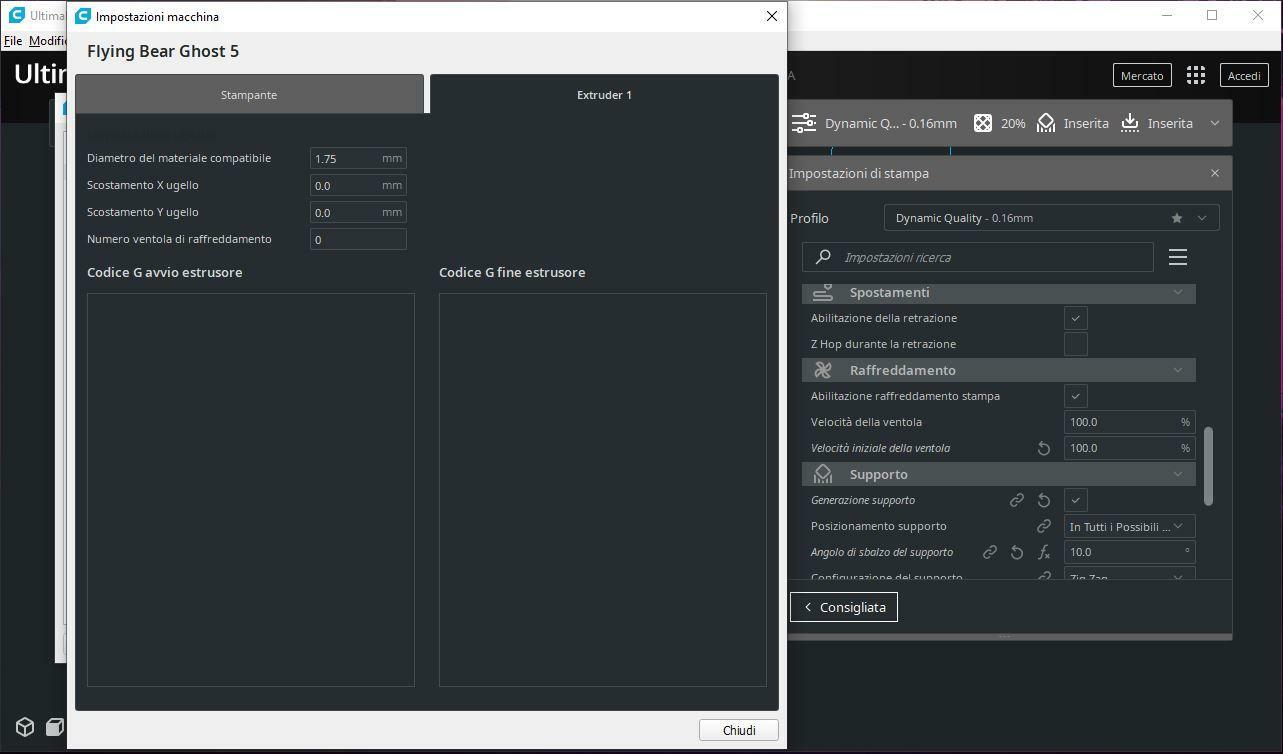Click the adhesion Inserita icon
The width and height of the screenshot is (1283, 754).
click(1130, 123)
